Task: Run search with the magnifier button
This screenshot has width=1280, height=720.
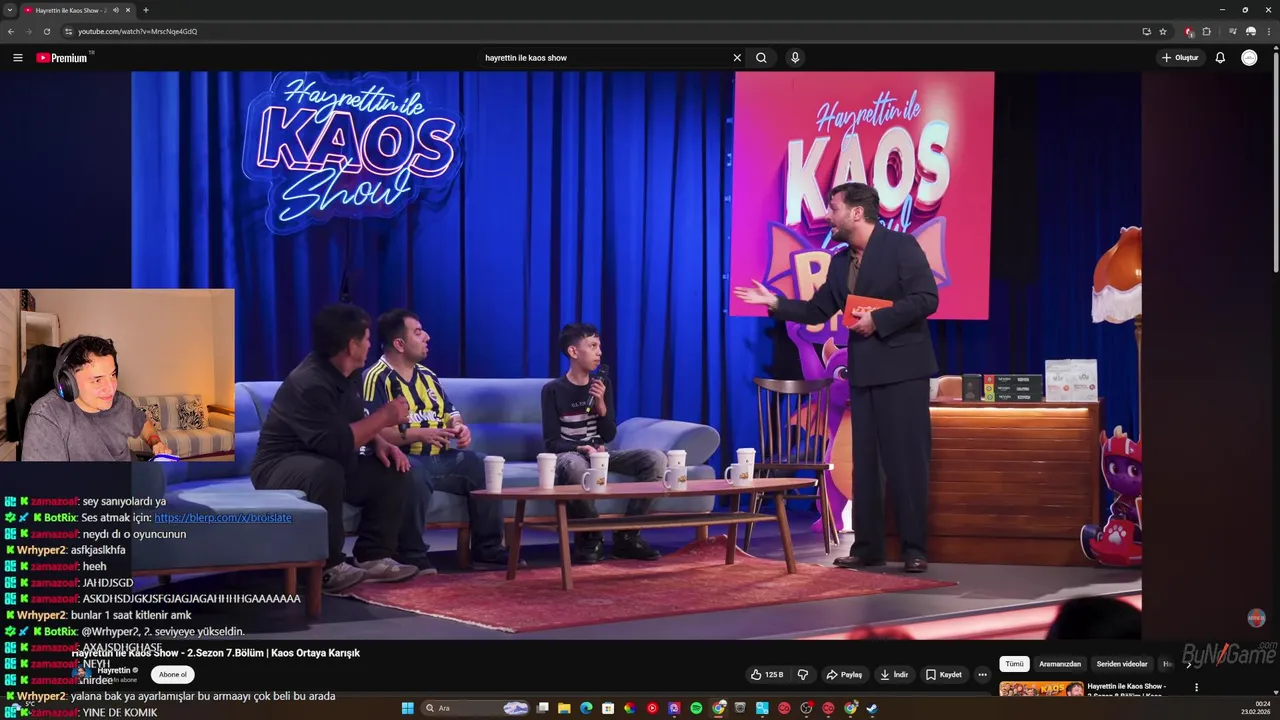Action: click(761, 58)
